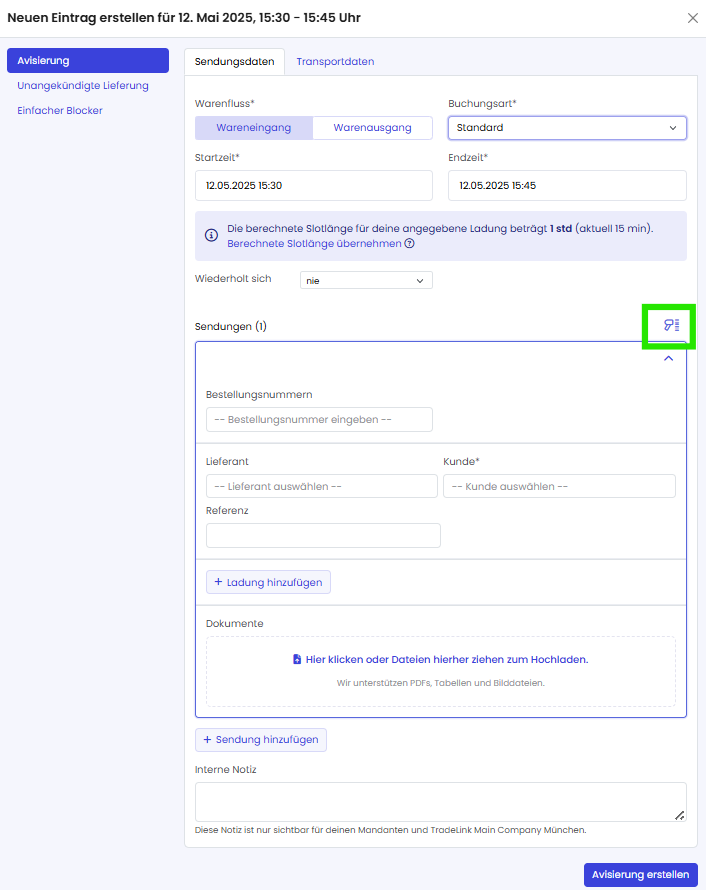Select Einfacher Blocker in the sidebar

(60, 110)
